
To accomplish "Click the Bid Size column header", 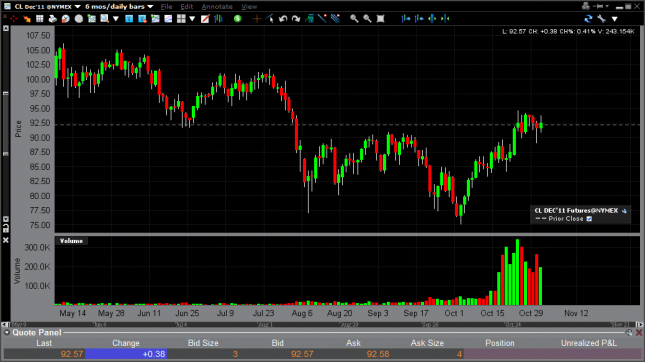I will coord(203,343).
